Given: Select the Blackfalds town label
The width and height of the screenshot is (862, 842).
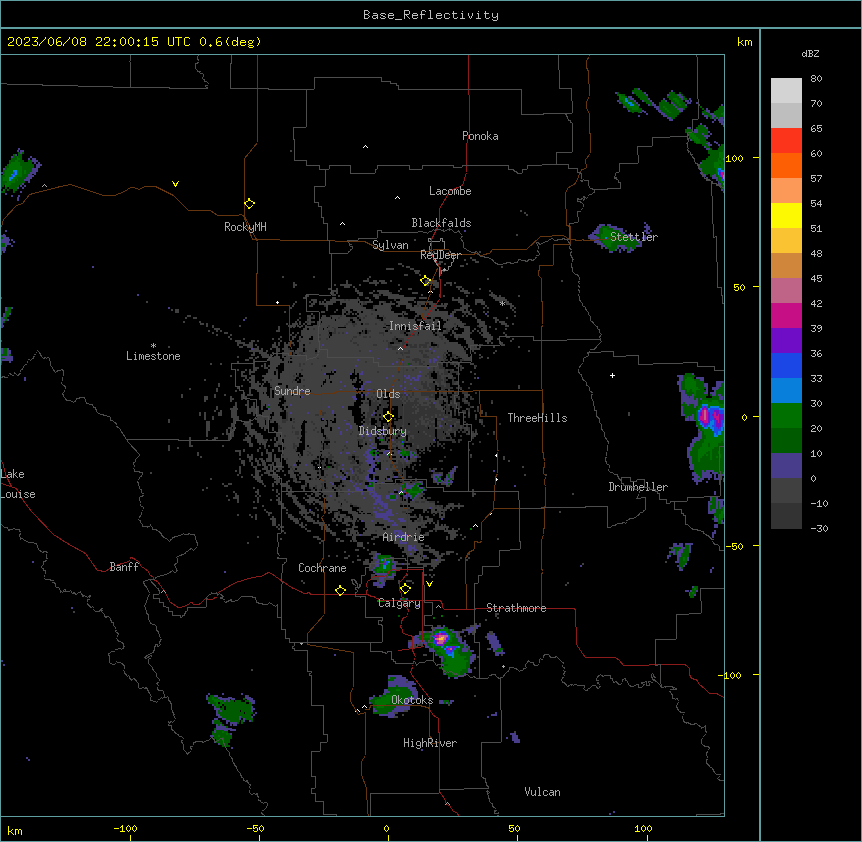Looking at the screenshot, I should [x=441, y=223].
